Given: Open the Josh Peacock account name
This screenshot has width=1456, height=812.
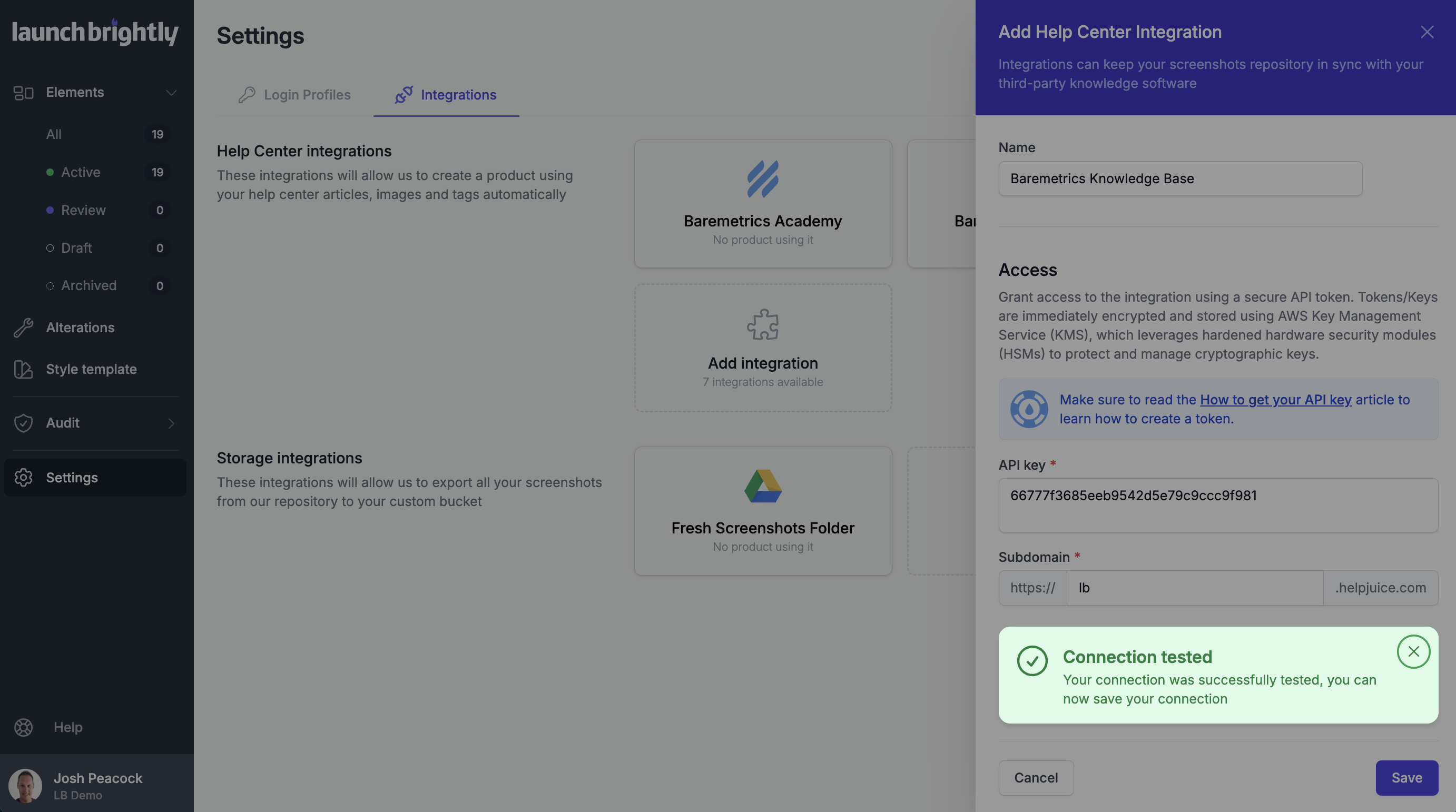Looking at the screenshot, I should pos(98,778).
